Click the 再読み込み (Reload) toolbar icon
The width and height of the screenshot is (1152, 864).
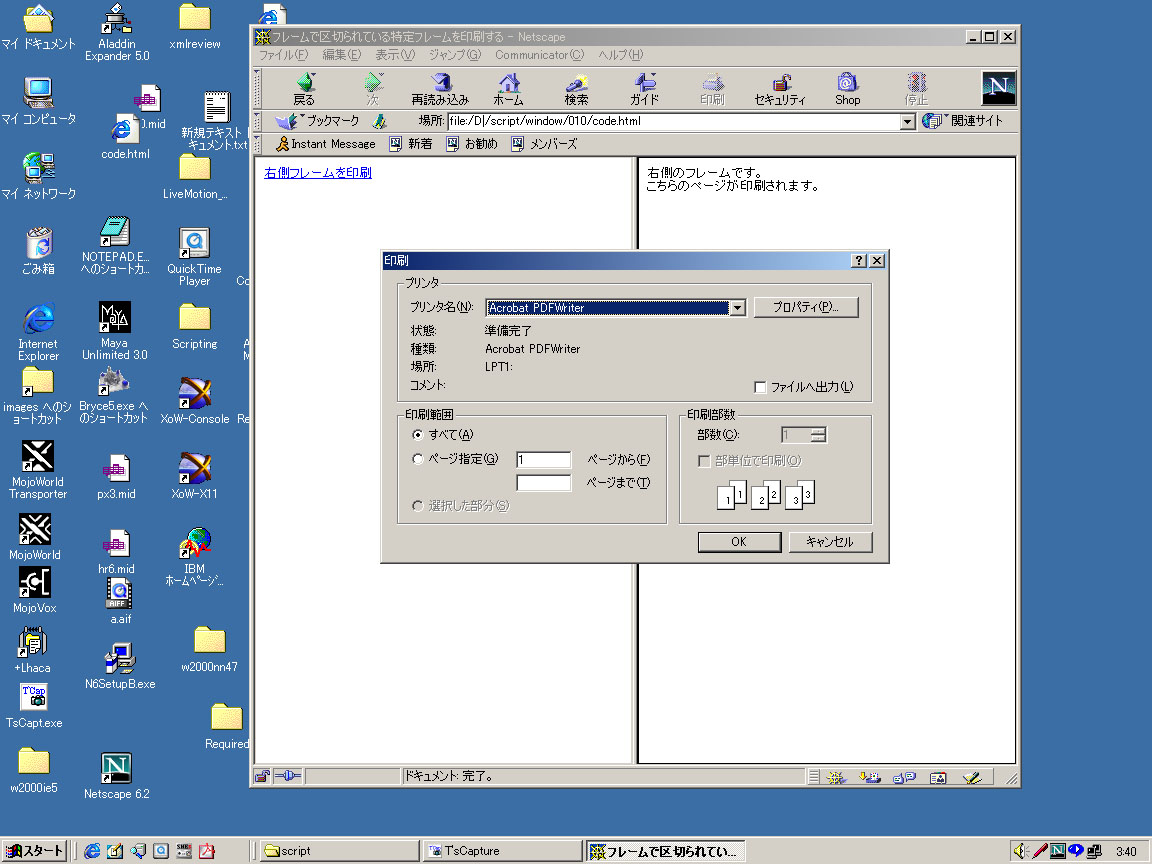click(440, 89)
